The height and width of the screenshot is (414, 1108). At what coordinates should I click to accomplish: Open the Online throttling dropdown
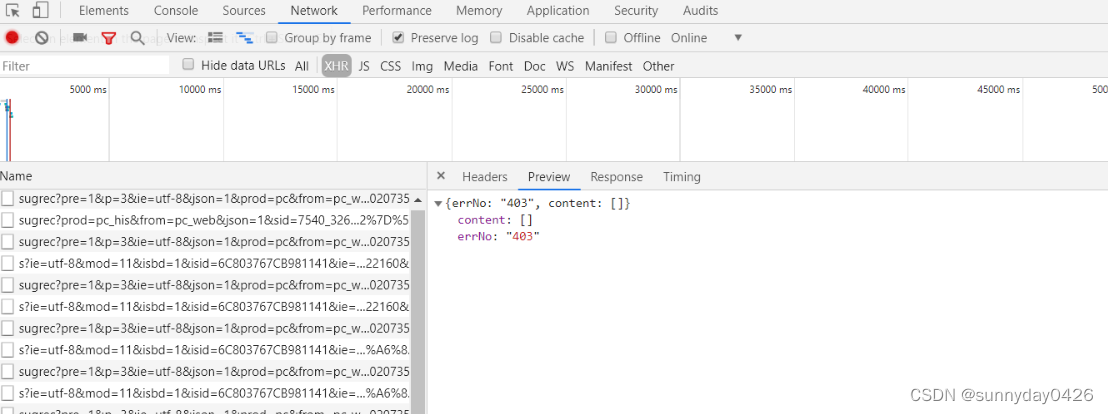[x=689, y=38]
